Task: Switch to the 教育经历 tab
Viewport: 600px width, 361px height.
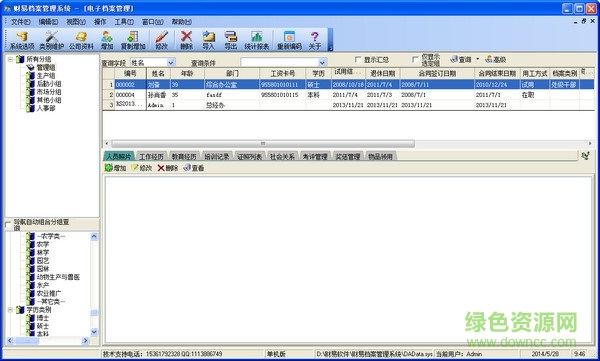Action: click(184, 156)
